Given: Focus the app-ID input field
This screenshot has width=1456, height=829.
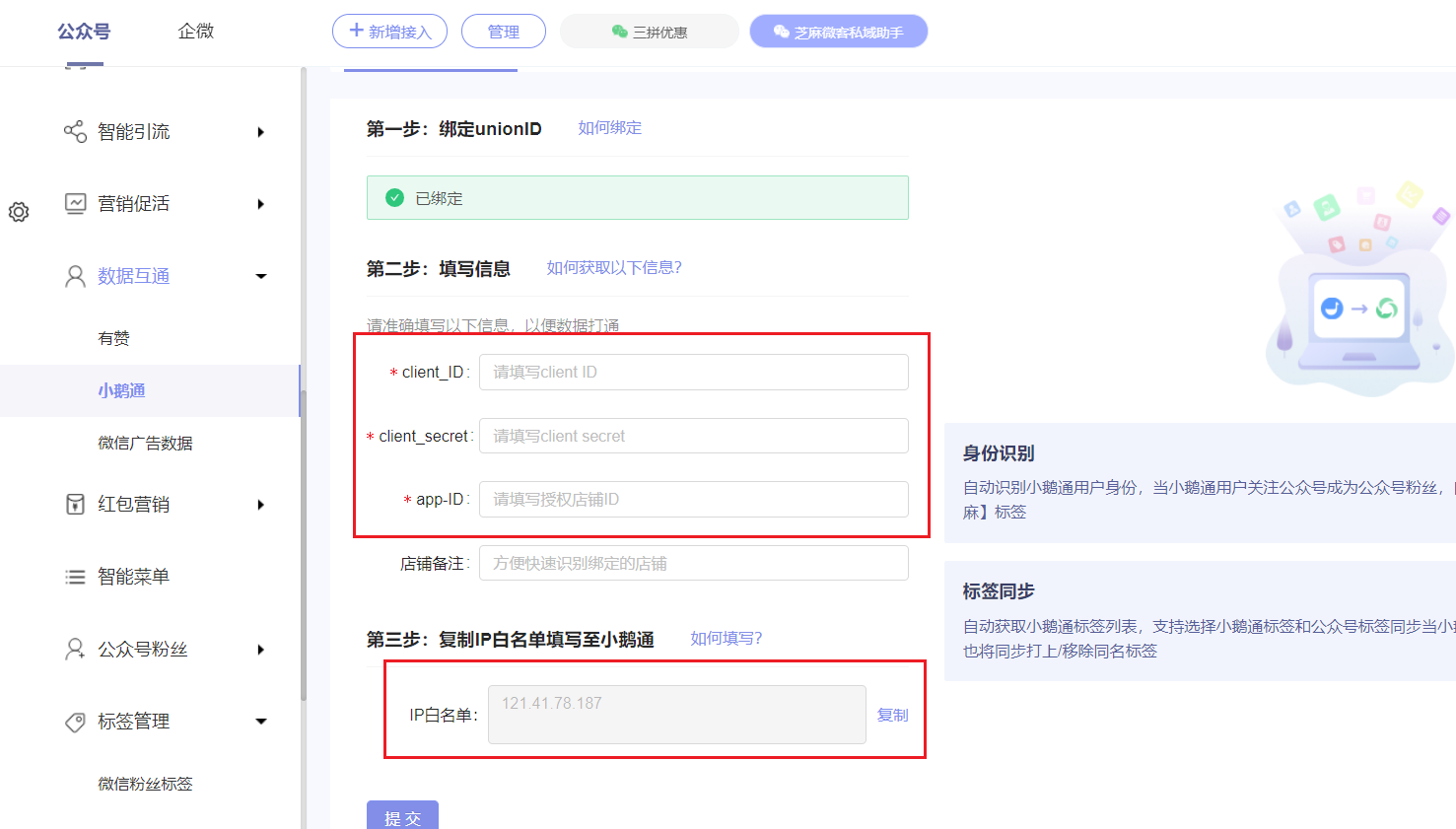Looking at the screenshot, I should (x=694, y=499).
